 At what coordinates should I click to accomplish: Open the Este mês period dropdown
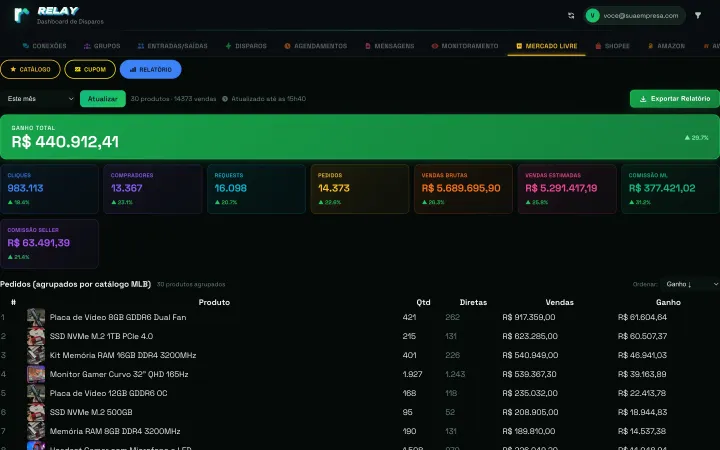tap(39, 99)
